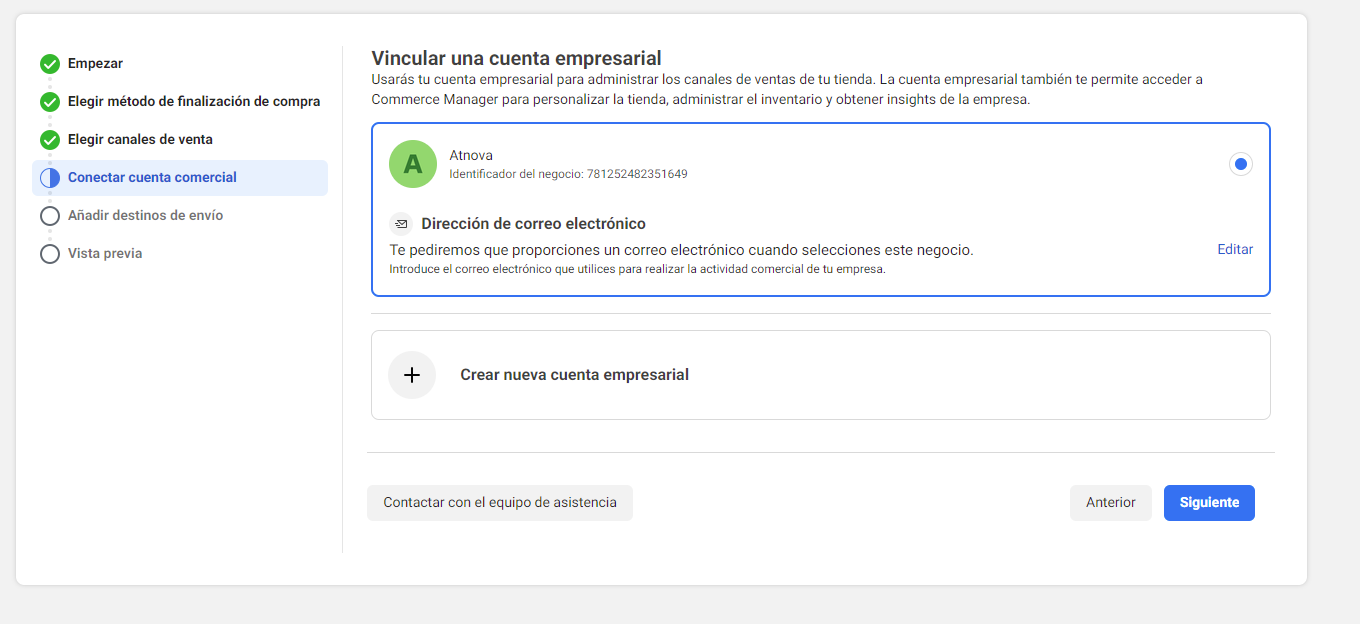Click the Vincular una cuenta empresarial heading
Screen dimensions: 1360x624
pos(516,59)
